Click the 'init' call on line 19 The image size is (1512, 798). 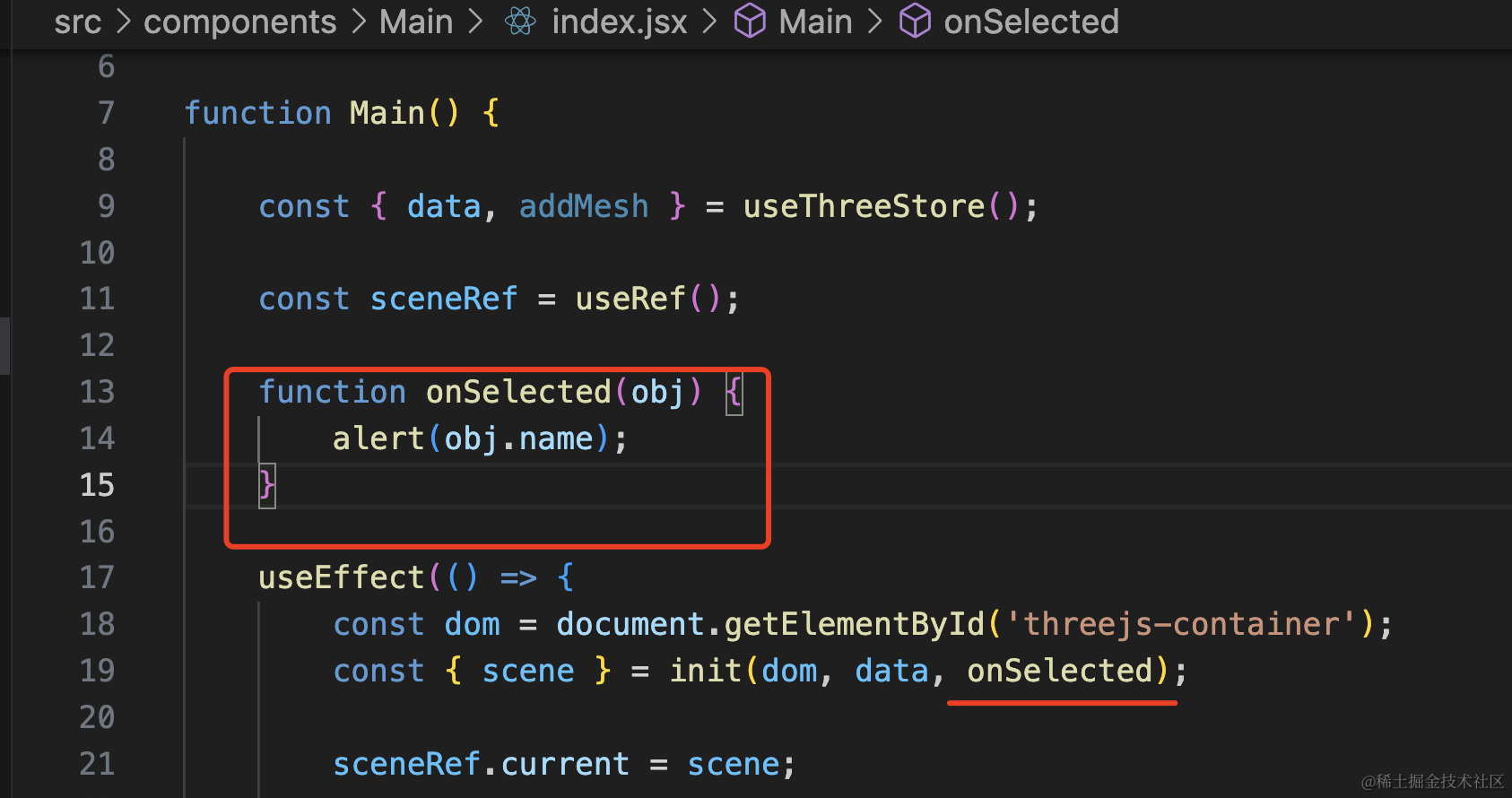coord(706,671)
